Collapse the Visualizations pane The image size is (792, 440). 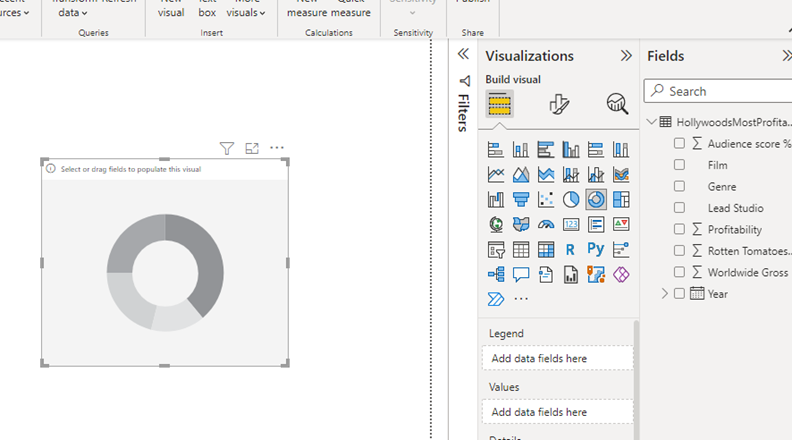click(626, 56)
